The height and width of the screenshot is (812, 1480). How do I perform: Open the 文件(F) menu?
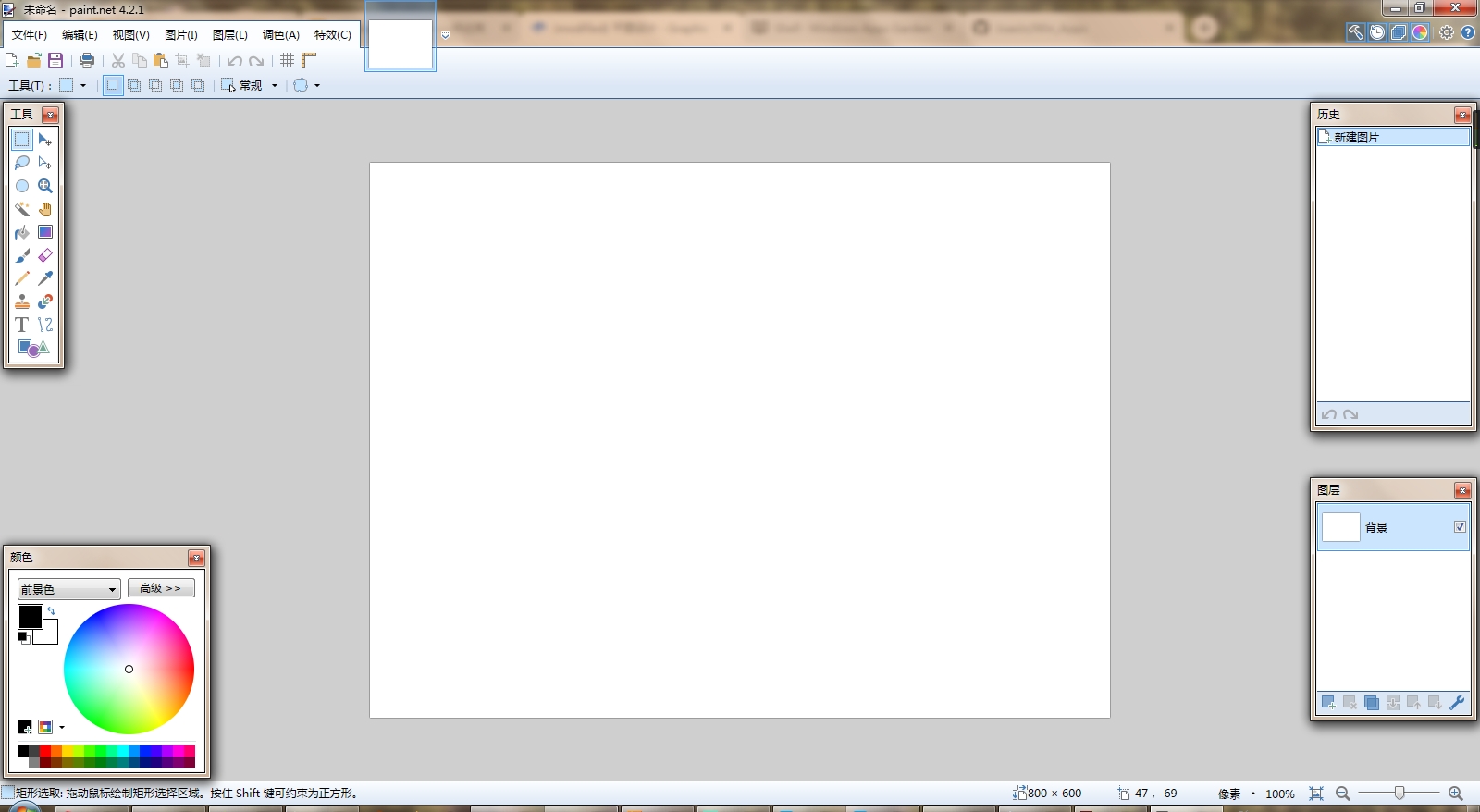pyautogui.click(x=30, y=35)
